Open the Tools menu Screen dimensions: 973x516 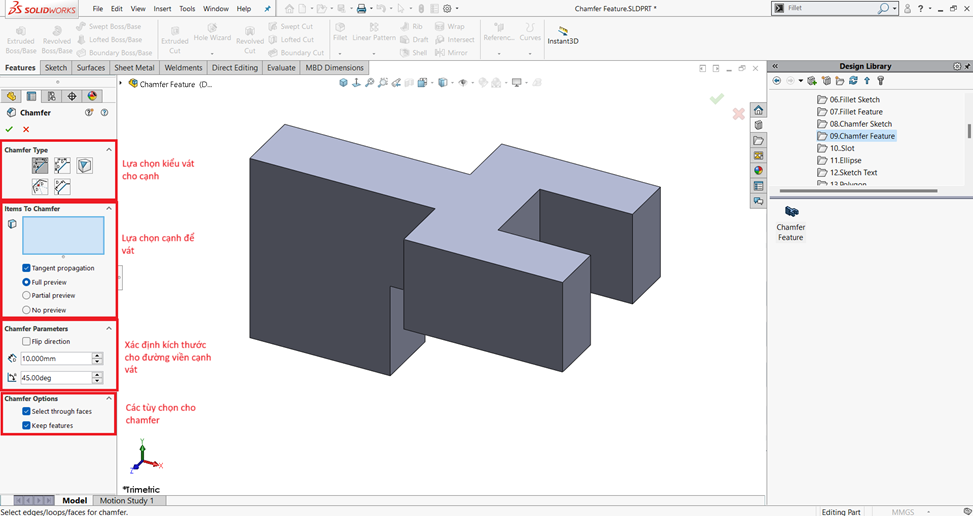click(187, 9)
